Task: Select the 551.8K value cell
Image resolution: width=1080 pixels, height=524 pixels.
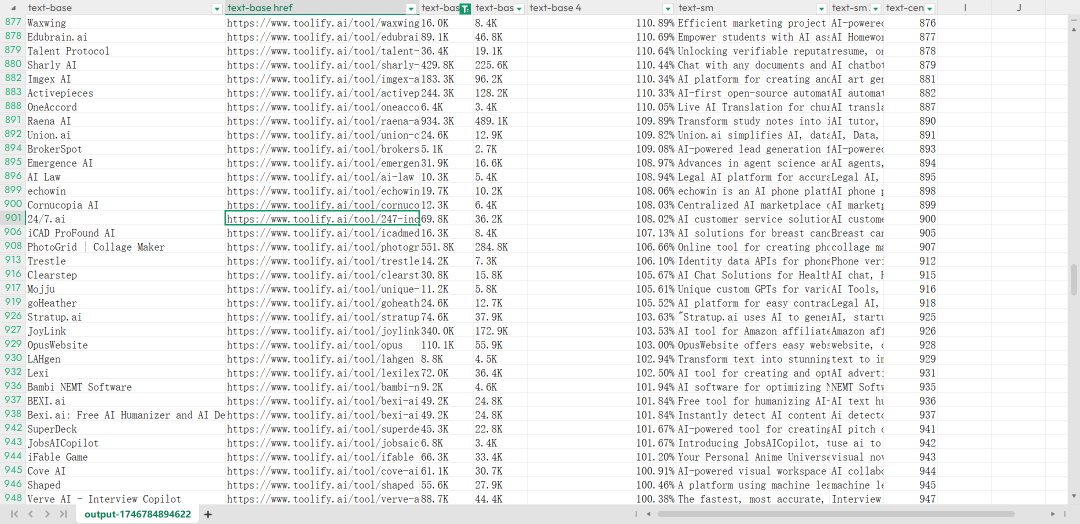Action: point(446,247)
